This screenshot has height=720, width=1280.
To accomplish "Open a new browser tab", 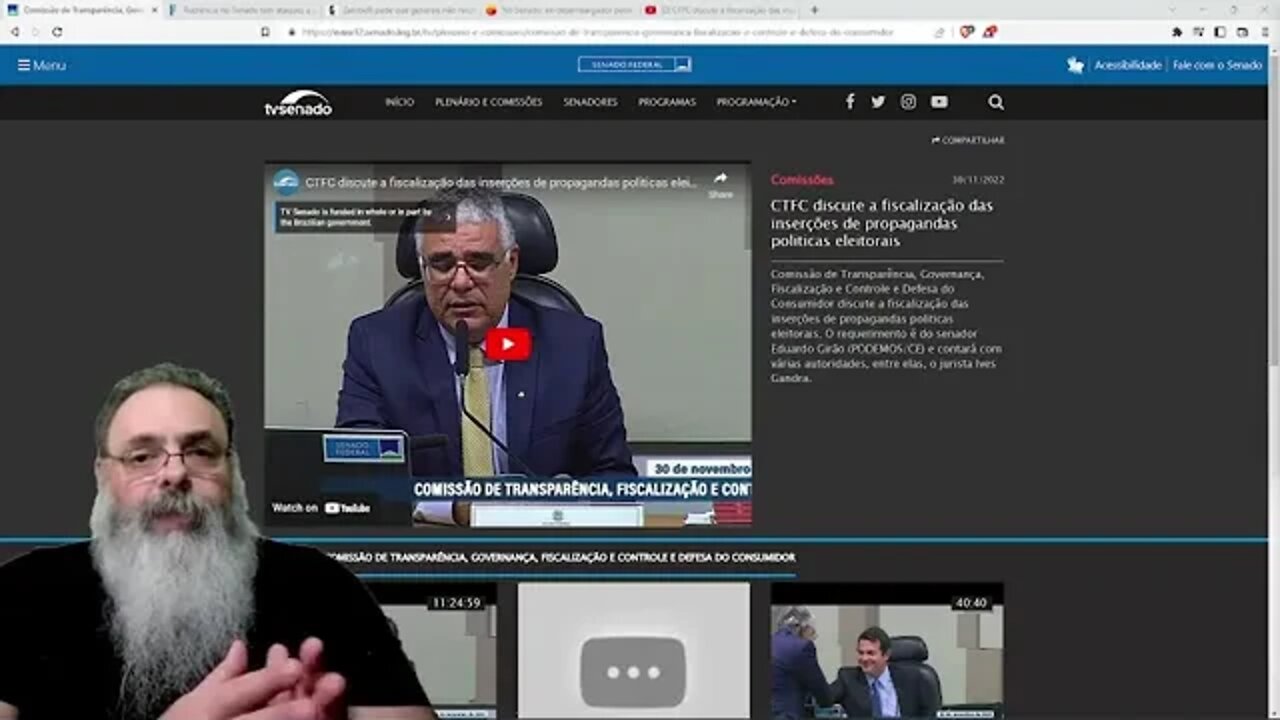I will click(814, 10).
